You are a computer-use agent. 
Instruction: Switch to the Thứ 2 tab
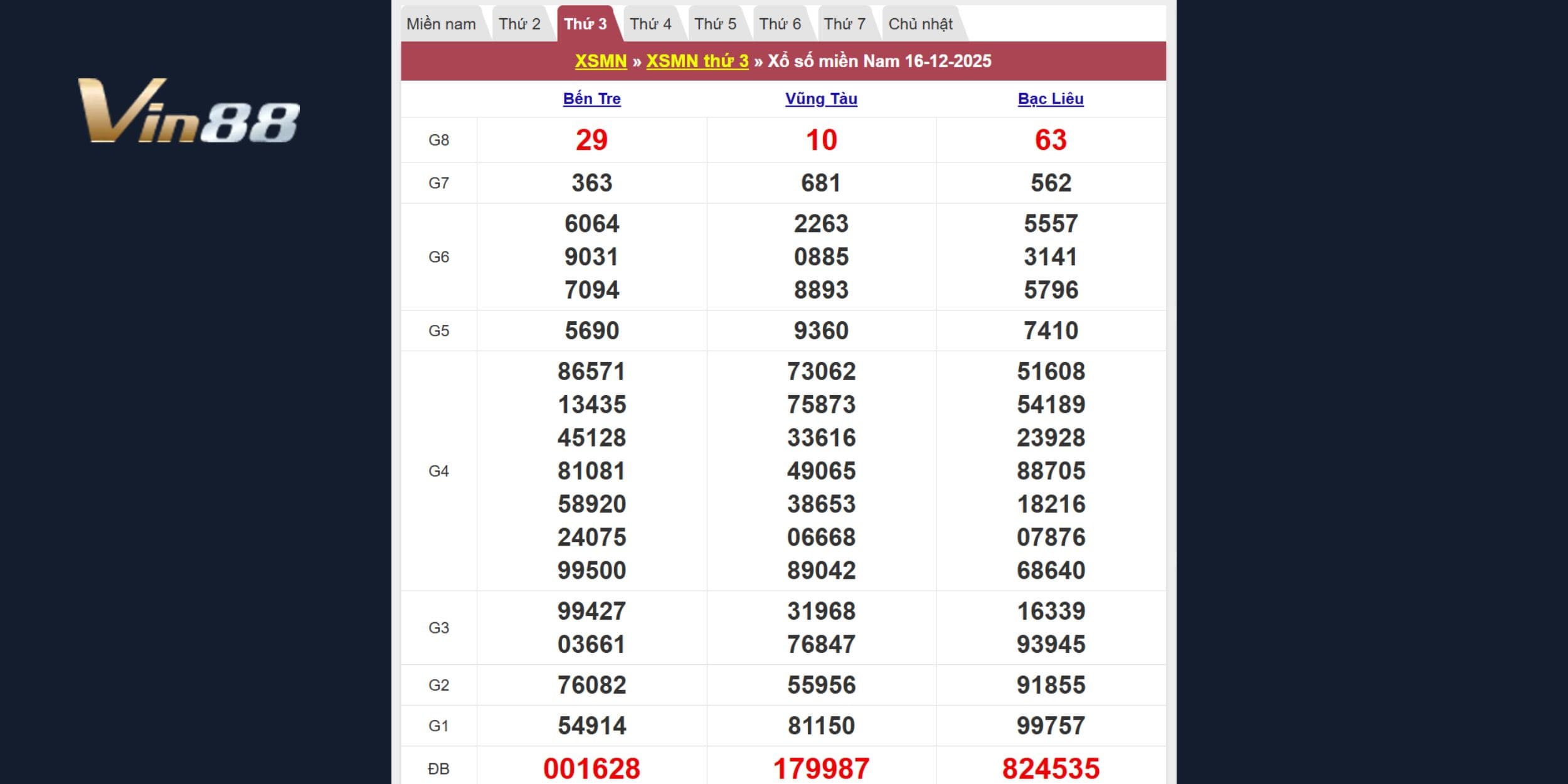pos(519,24)
